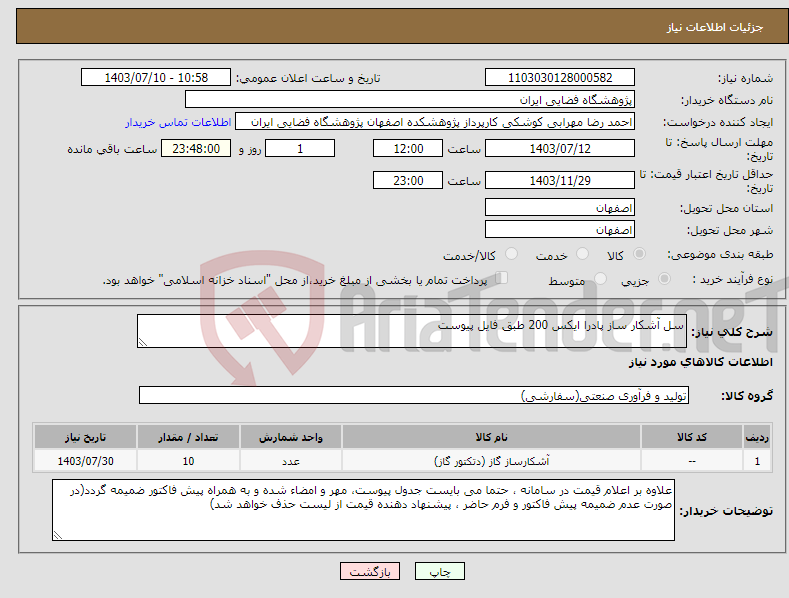This screenshot has height=598, width=789.
Task: Click delivery province field اصفهان
Action: tap(560, 207)
